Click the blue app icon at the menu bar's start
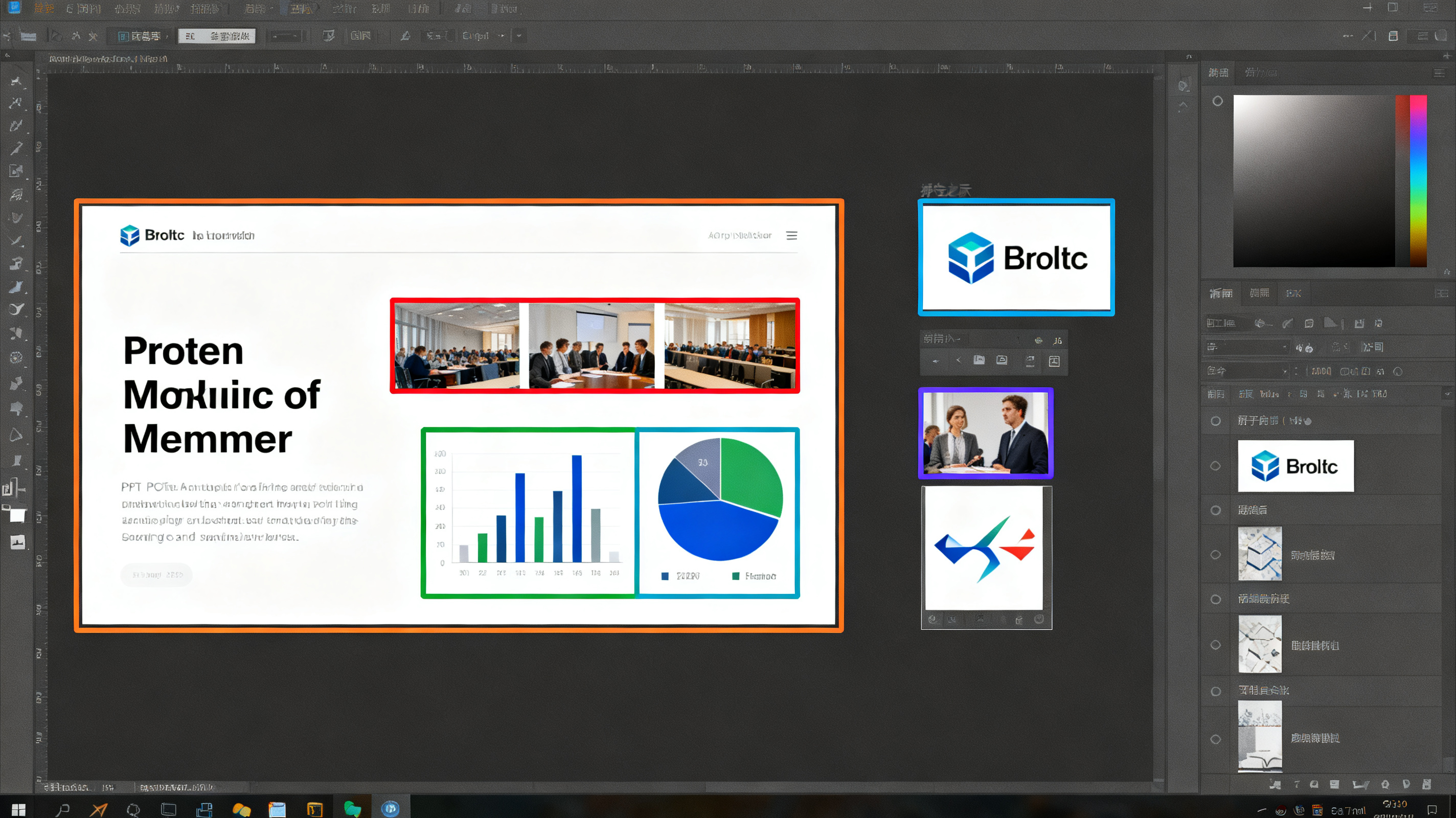This screenshot has height=818, width=1456. [14, 8]
